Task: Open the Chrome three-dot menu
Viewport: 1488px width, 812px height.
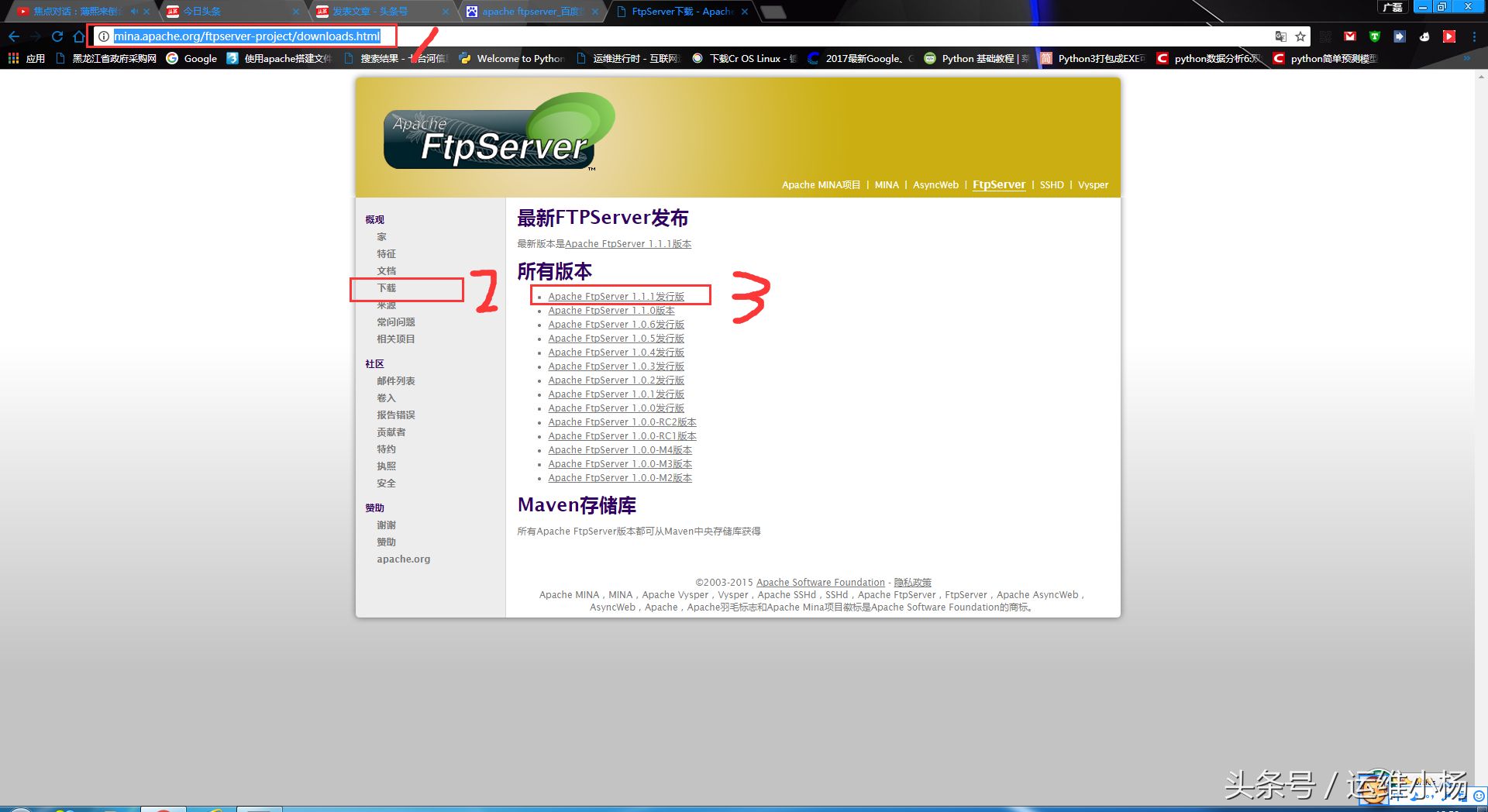Action: (1474, 36)
